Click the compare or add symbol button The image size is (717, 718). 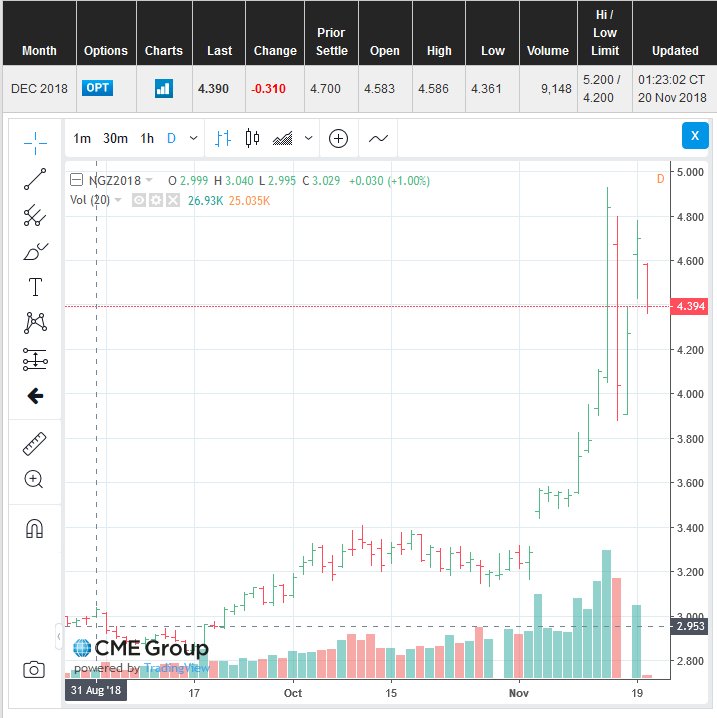click(338, 138)
